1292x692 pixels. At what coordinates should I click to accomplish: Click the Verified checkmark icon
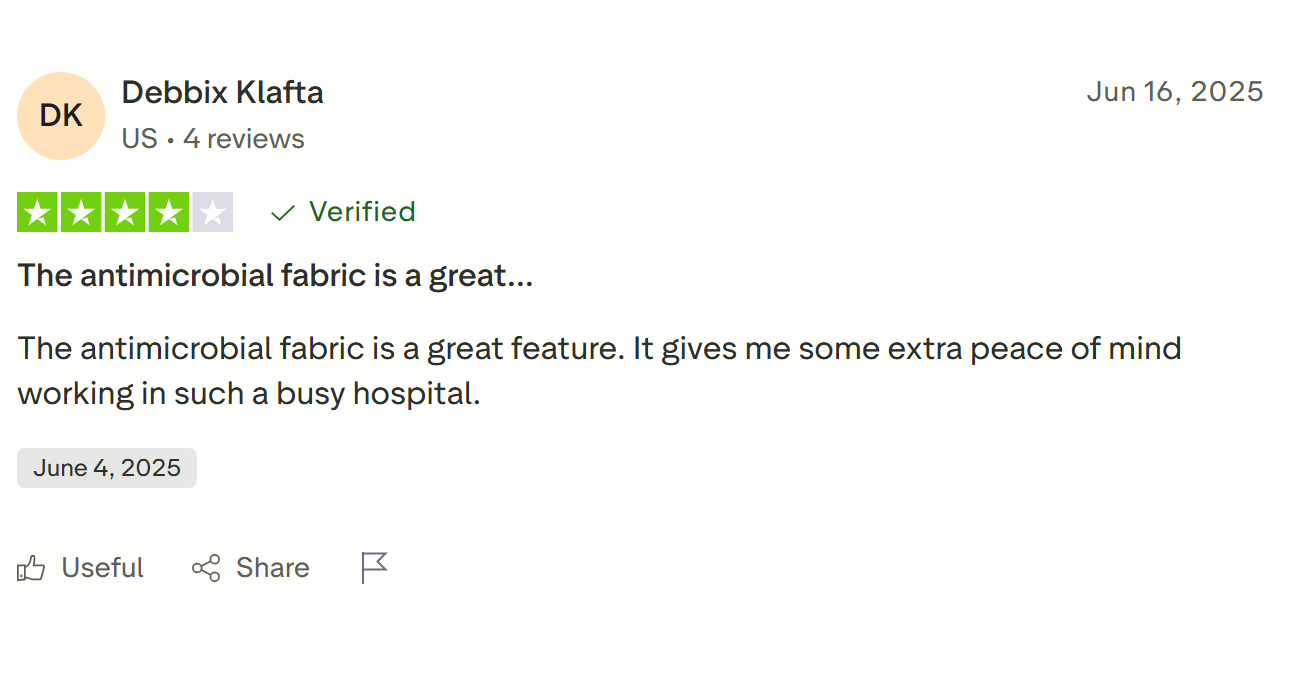(x=283, y=213)
